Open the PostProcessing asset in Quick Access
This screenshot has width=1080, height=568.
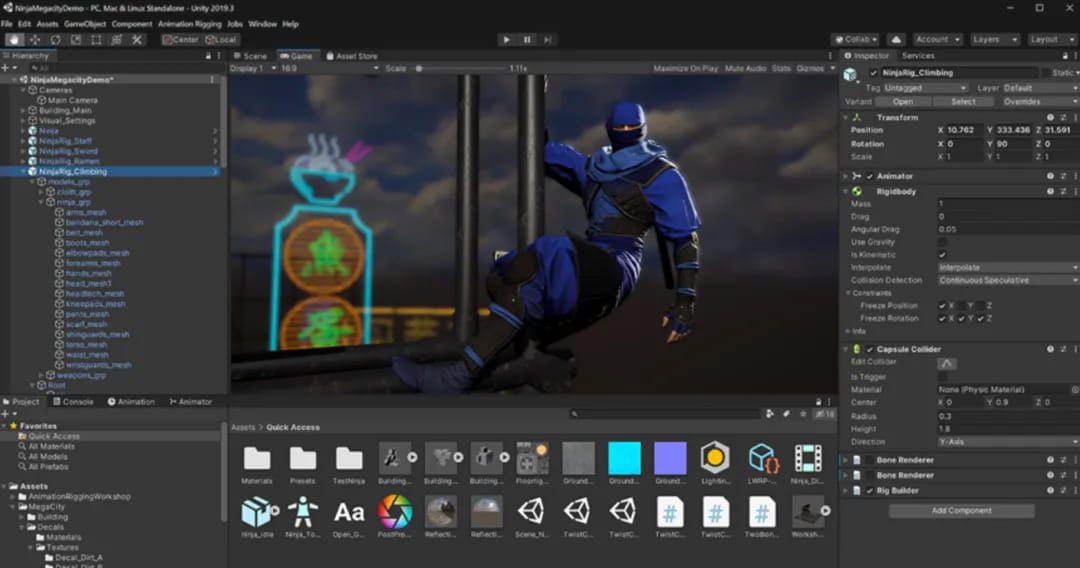pos(395,512)
